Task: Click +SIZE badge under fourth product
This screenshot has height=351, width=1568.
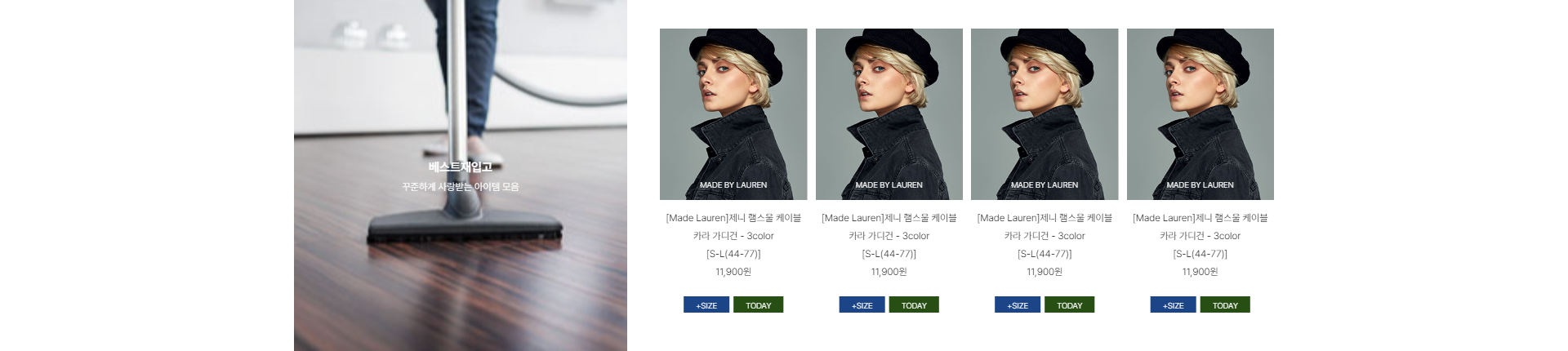Action: (x=1173, y=304)
